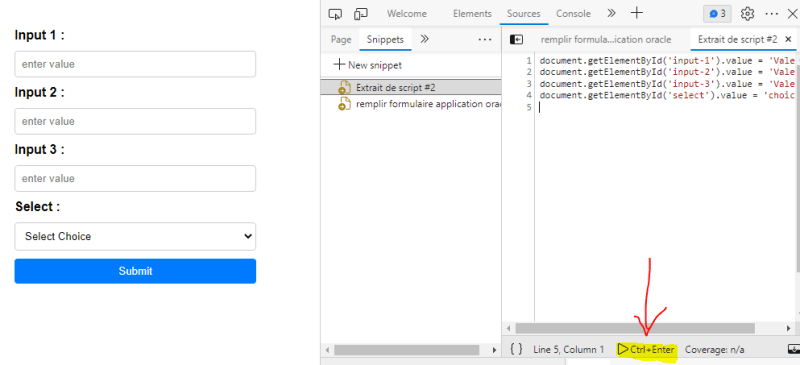800x365 pixels.
Task: Open DevTools settings gear
Action: pos(747,14)
